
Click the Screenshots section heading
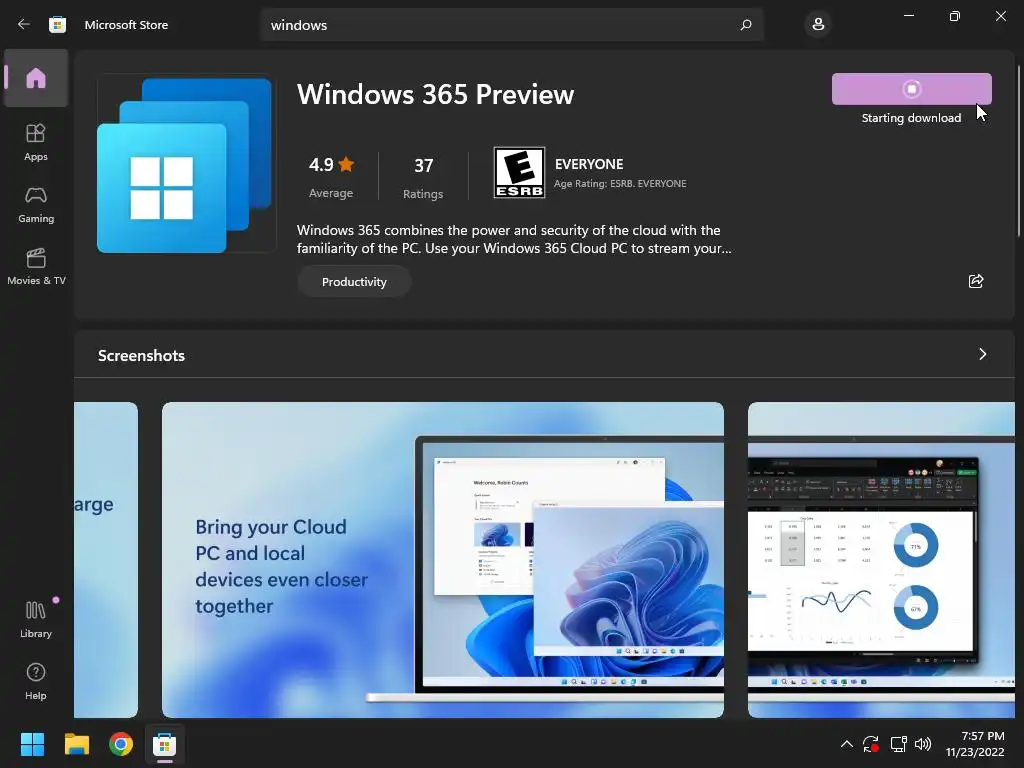coord(141,355)
